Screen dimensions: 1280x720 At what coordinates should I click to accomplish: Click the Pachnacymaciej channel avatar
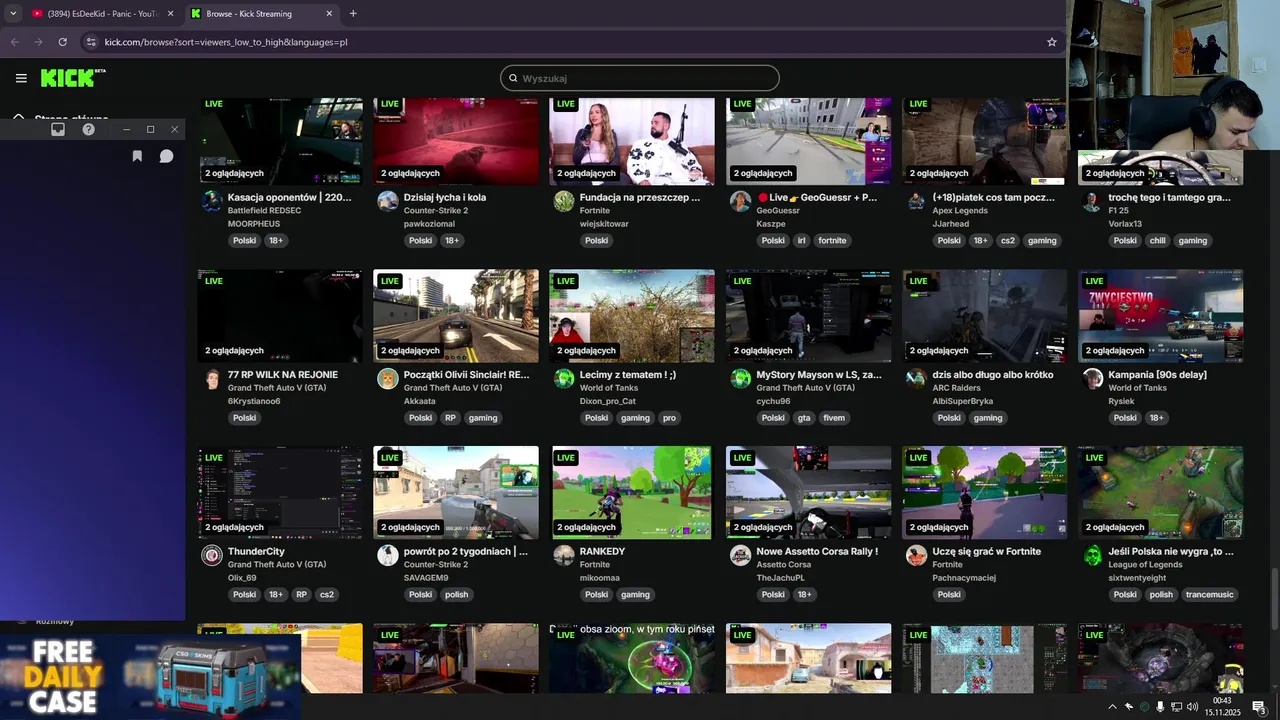[x=916, y=555]
